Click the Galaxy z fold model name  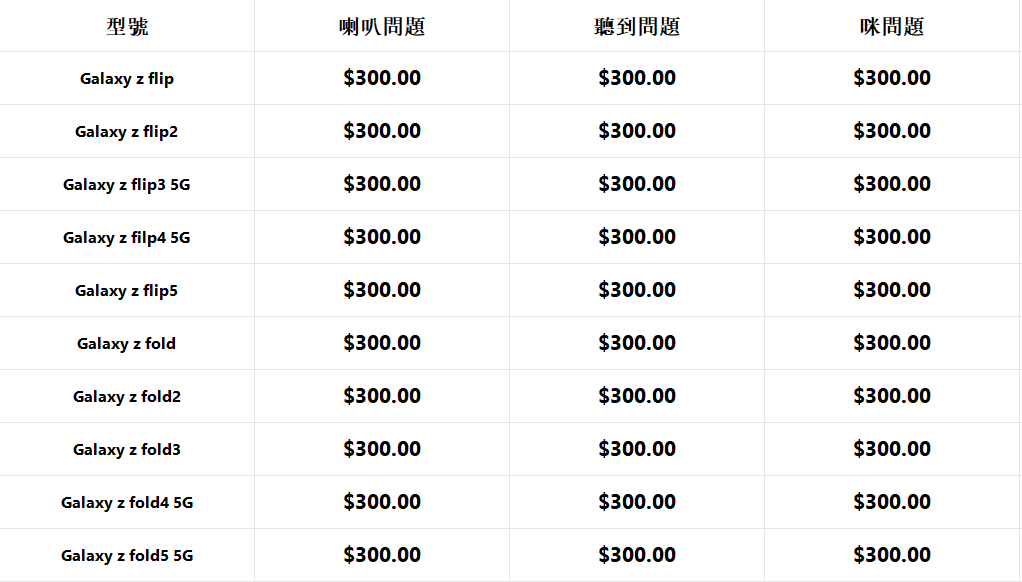[x=127, y=344]
